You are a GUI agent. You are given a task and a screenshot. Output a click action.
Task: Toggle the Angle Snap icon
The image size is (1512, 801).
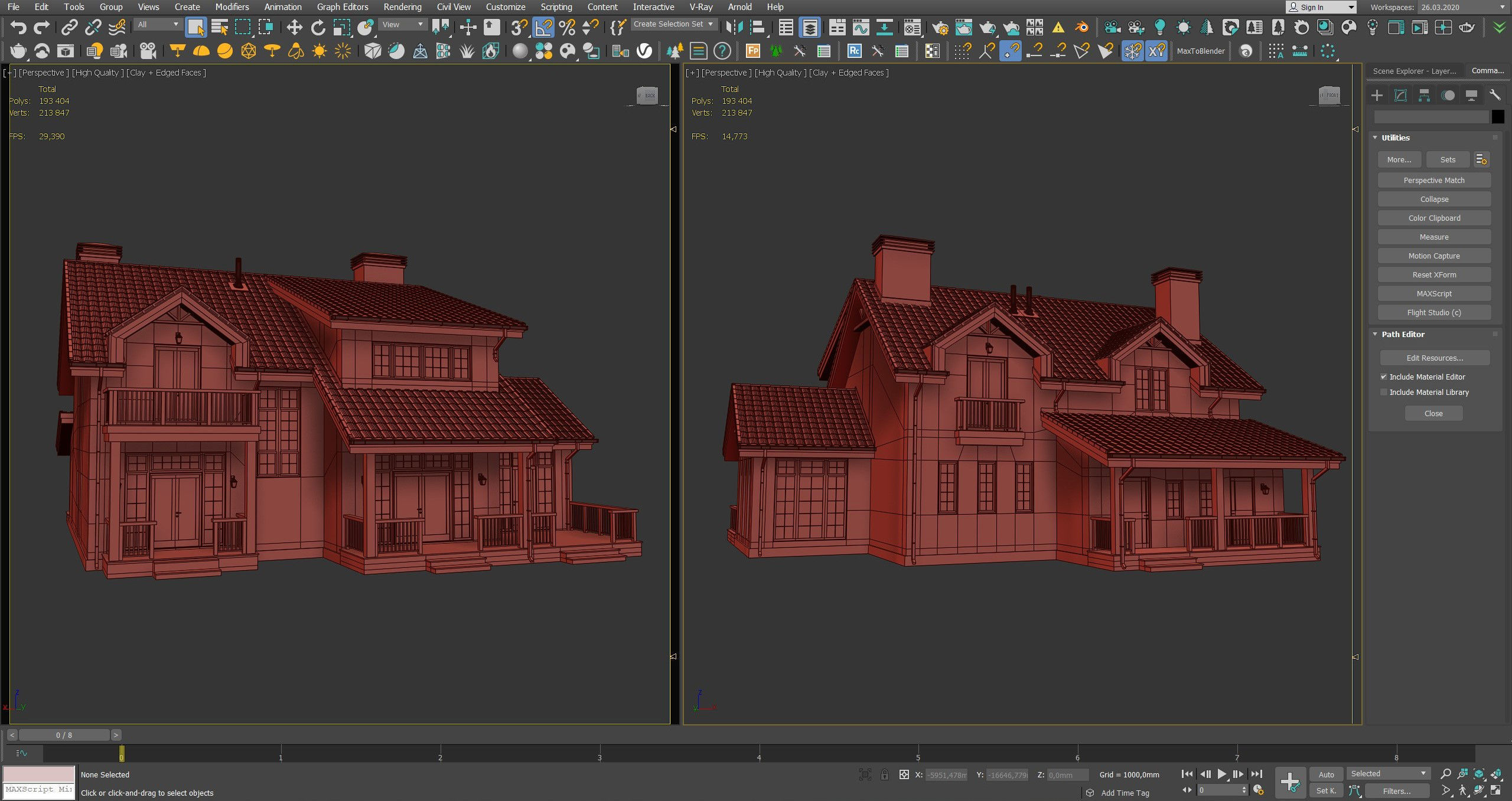(x=543, y=27)
